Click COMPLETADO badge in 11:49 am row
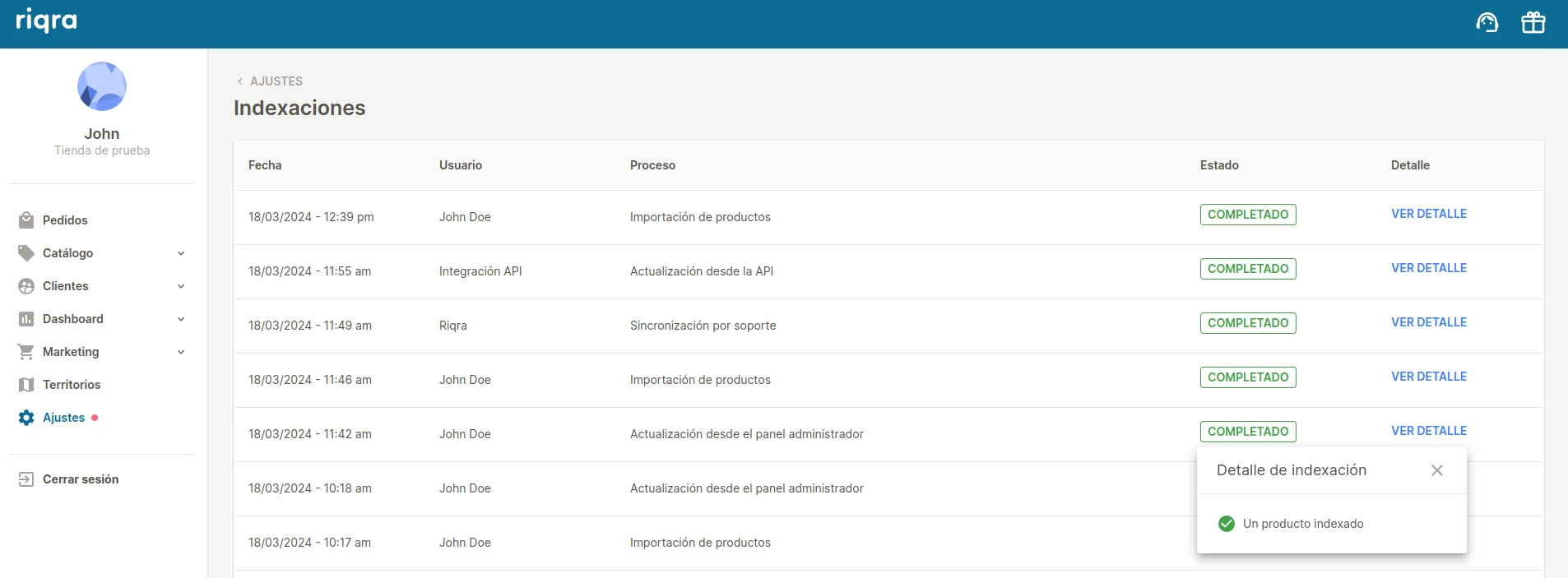 point(1248,323)
